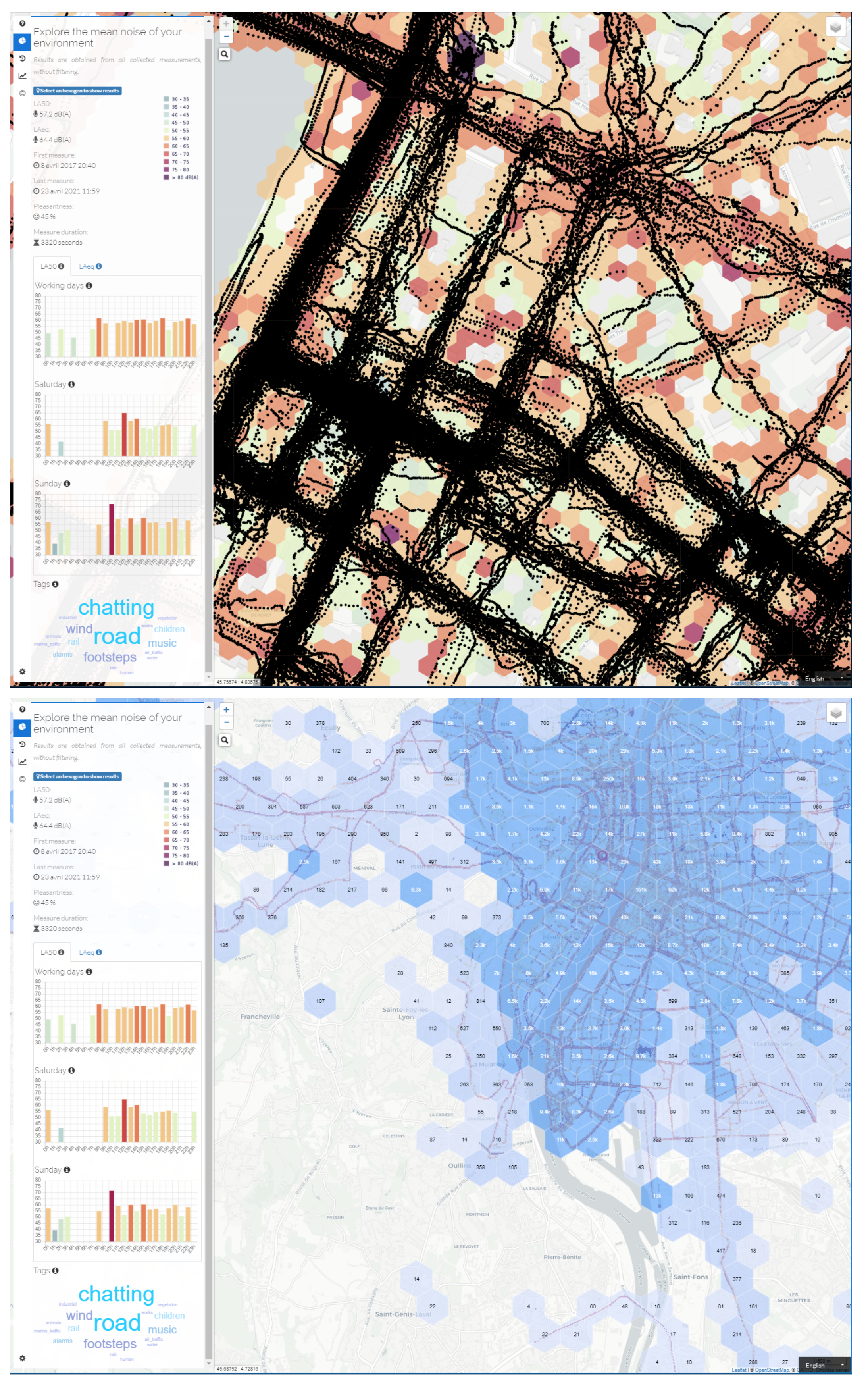Click Working days info icon, upper panel
The width and height of the screenshot is (868, 1387).
click(89, 285)
